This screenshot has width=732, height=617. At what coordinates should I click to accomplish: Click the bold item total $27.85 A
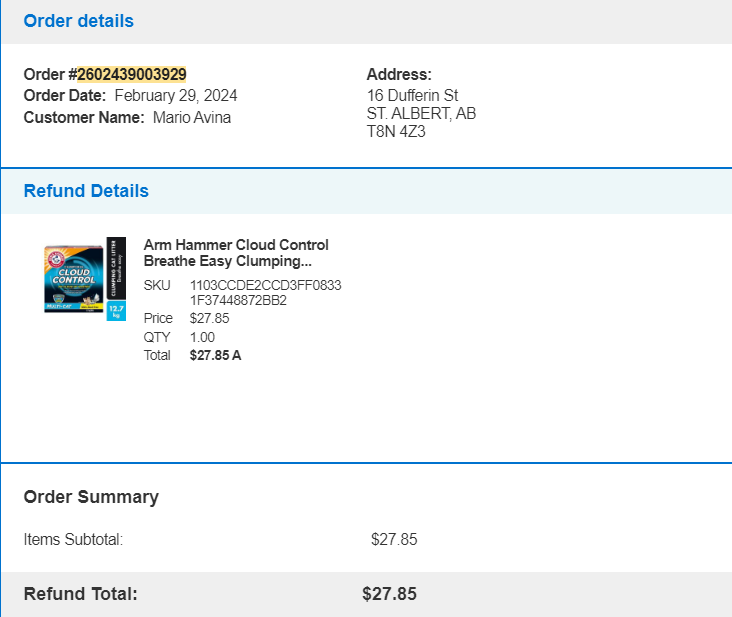pyautogui.click(x=215, y=355)
